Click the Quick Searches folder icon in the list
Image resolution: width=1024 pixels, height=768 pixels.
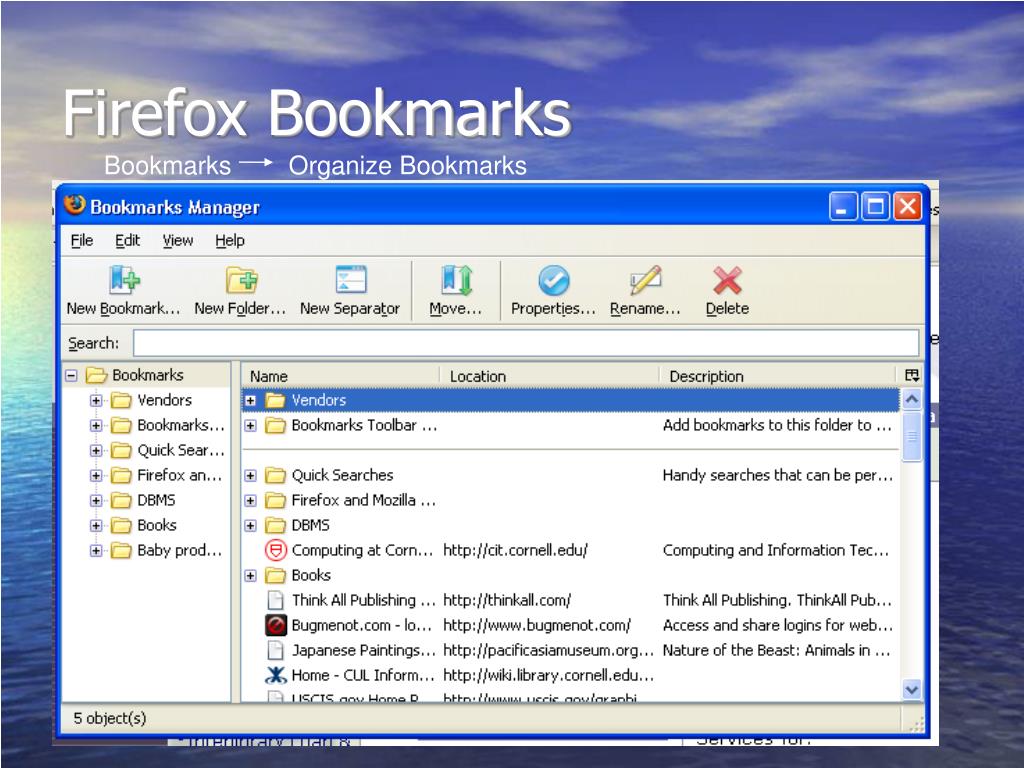click(x=276, y=475)
